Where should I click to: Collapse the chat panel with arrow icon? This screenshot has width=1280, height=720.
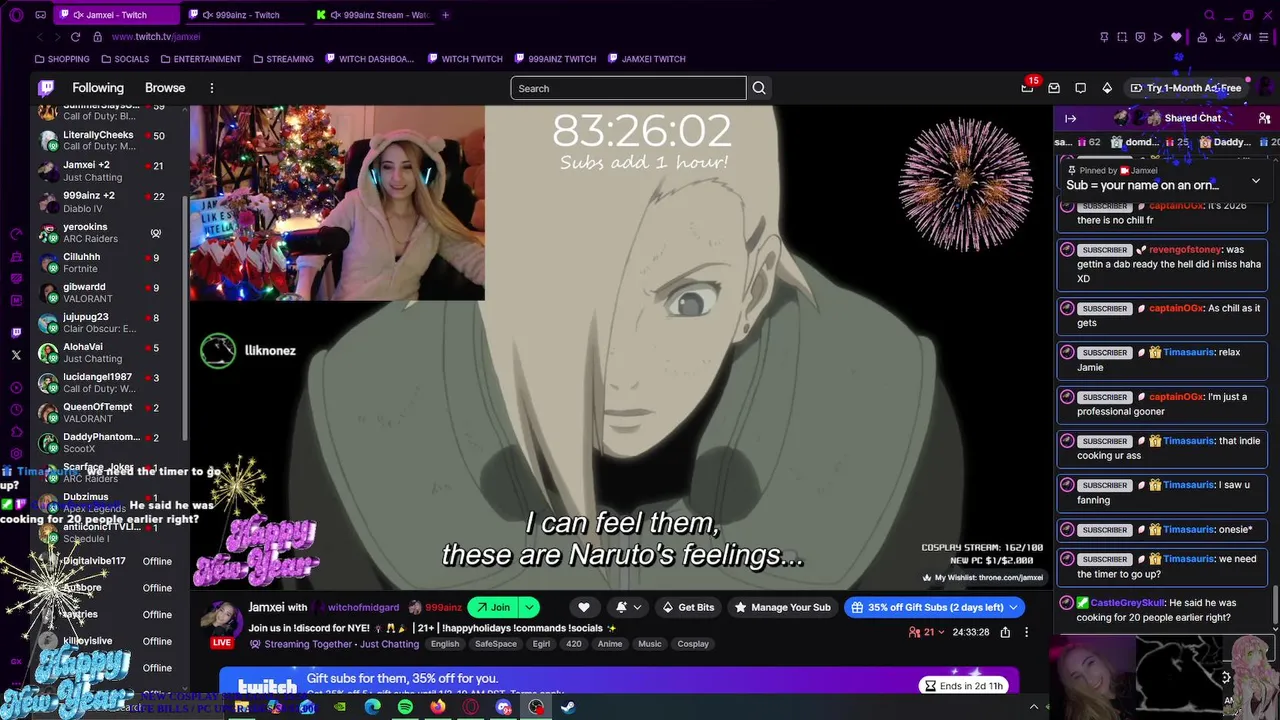(1070, 118)
